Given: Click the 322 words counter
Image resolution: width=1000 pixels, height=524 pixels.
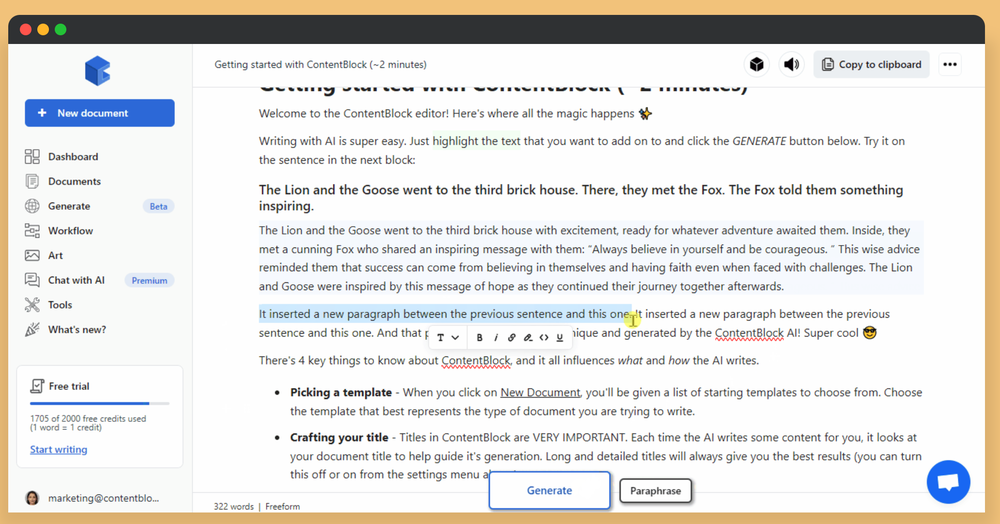Looking at the screenshot, I should click(x=233, y=507).
